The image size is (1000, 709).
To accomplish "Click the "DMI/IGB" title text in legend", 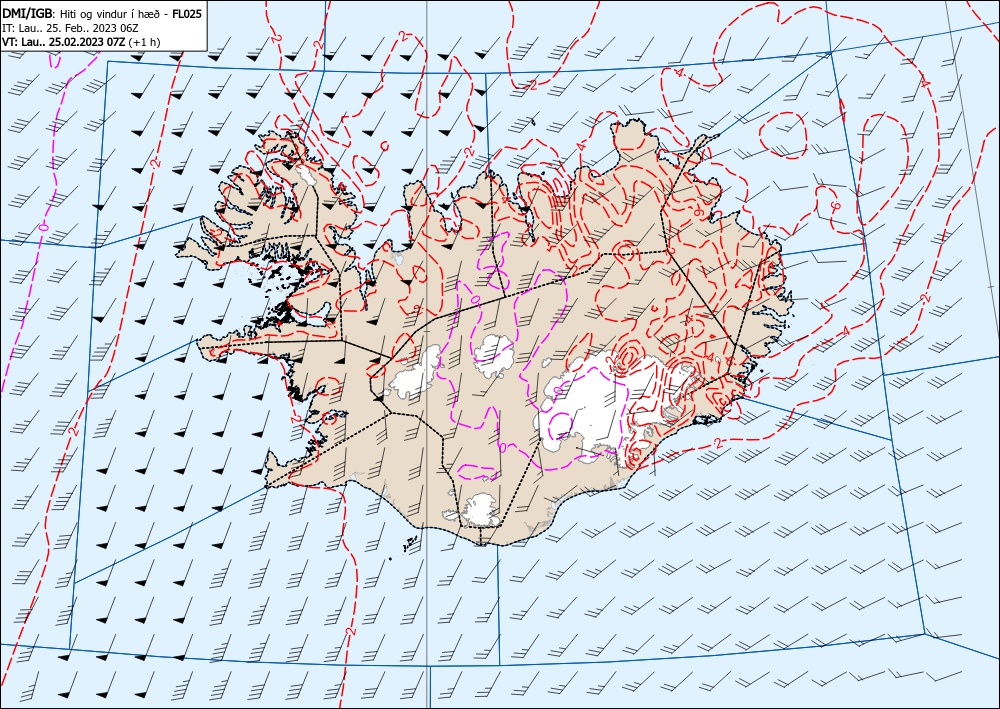I will coord(29,13).
